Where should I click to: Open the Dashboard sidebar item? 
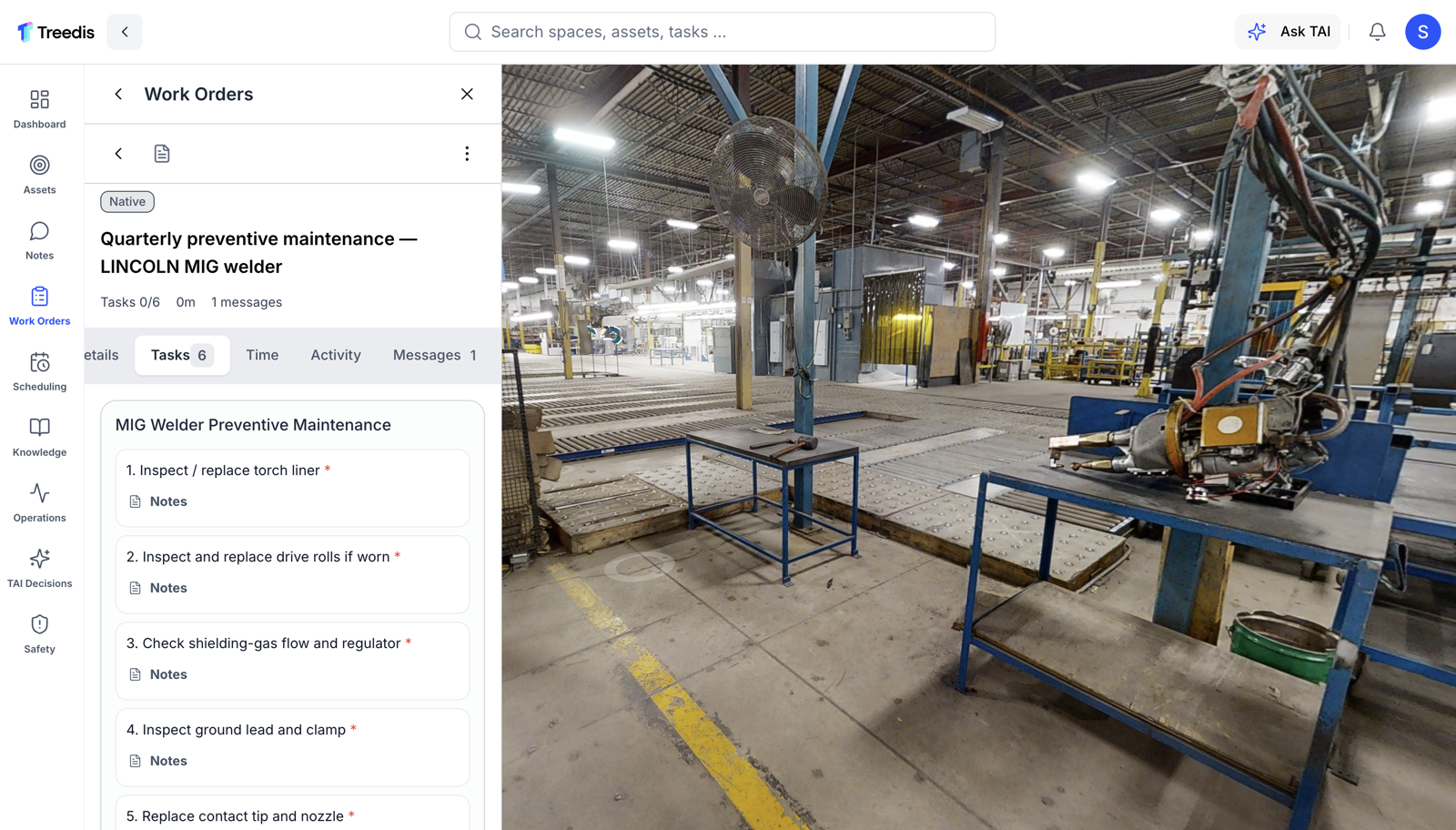point(39,109)
